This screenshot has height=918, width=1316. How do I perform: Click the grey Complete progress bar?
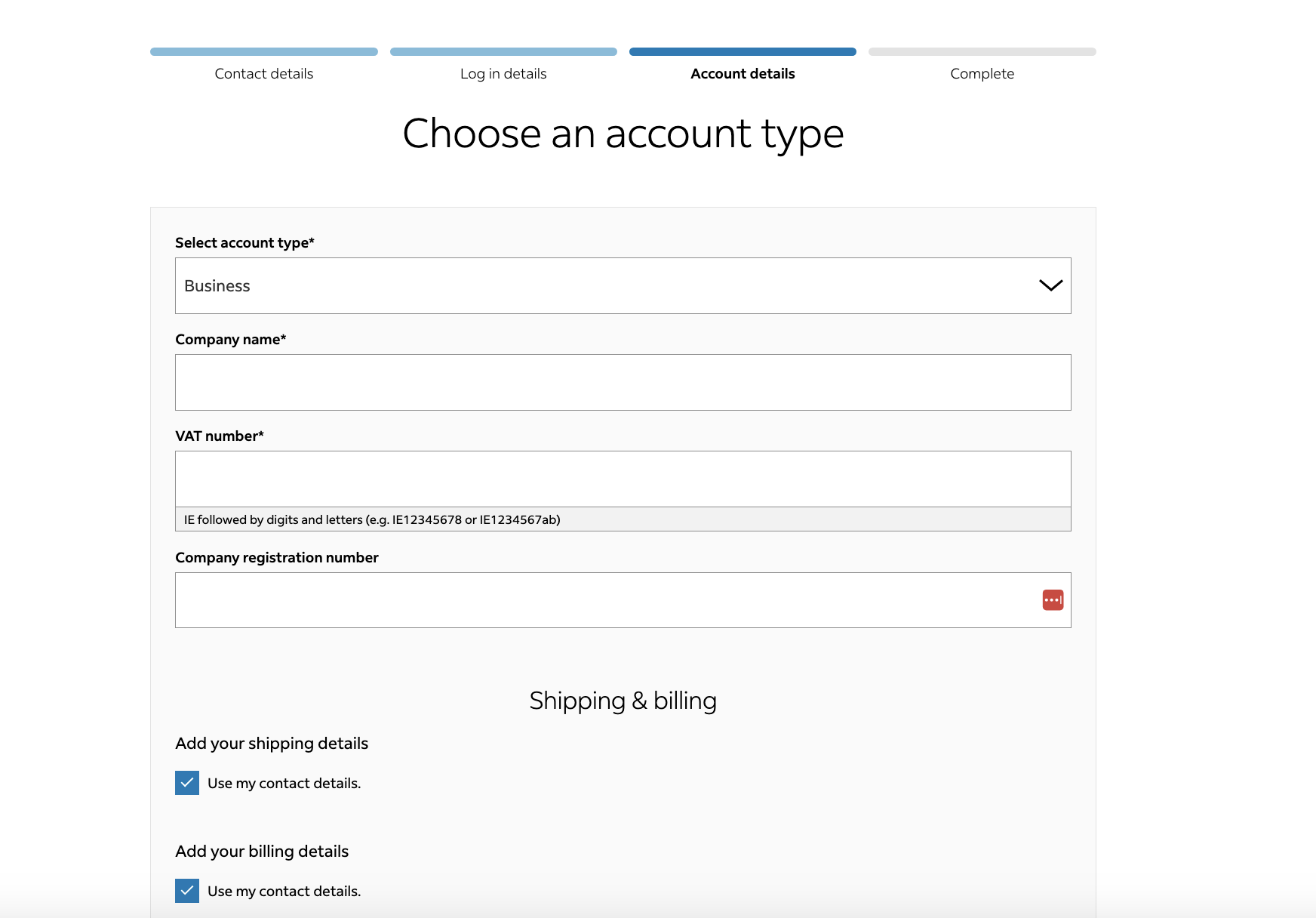(982, 52)
